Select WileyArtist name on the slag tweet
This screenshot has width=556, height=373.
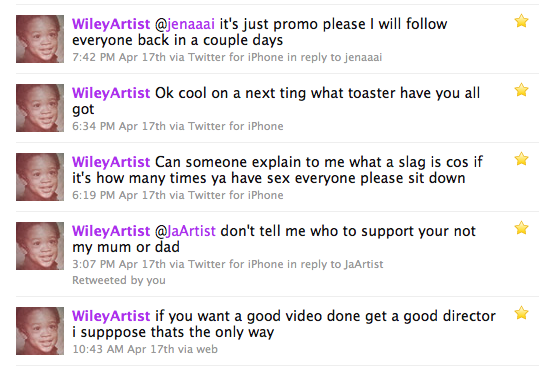click(111, 162)
